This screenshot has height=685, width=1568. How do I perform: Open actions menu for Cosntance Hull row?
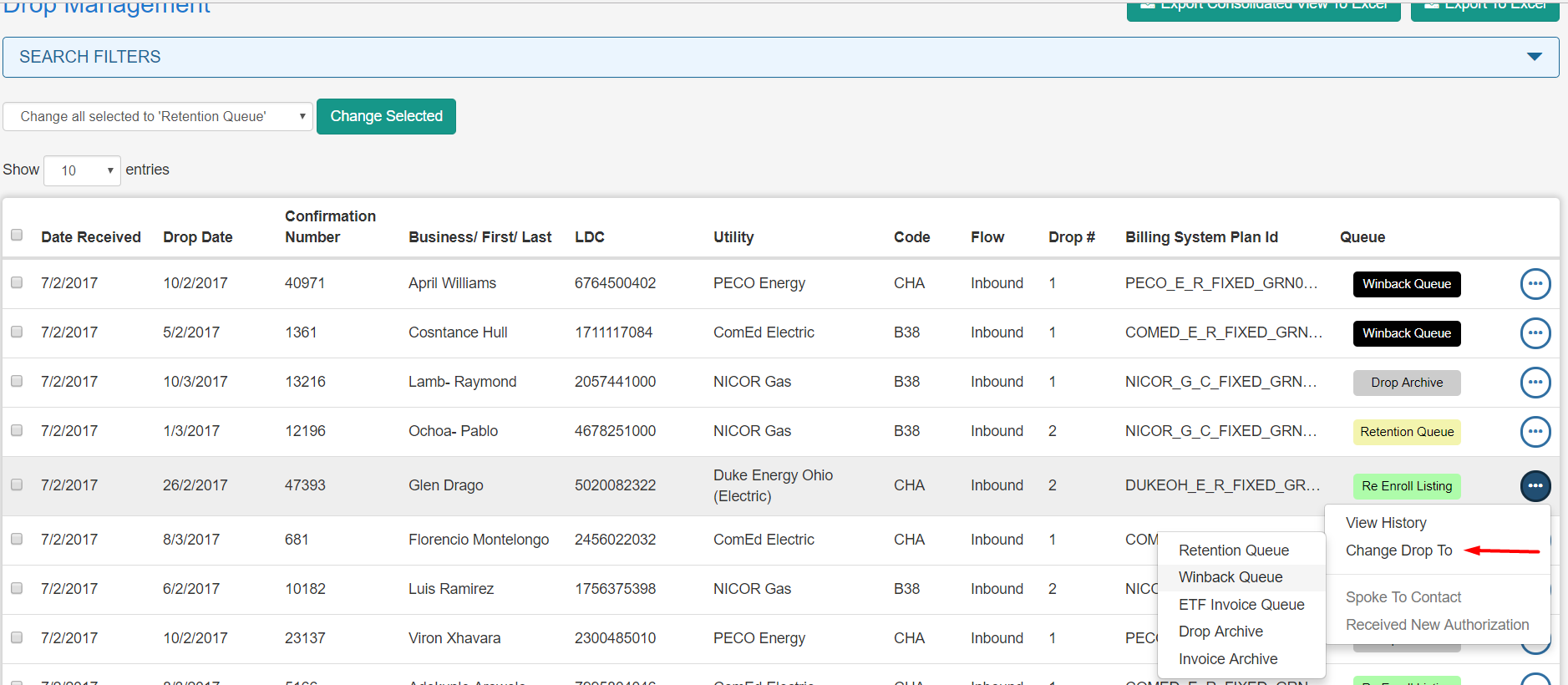click(x=1535, y=333)
